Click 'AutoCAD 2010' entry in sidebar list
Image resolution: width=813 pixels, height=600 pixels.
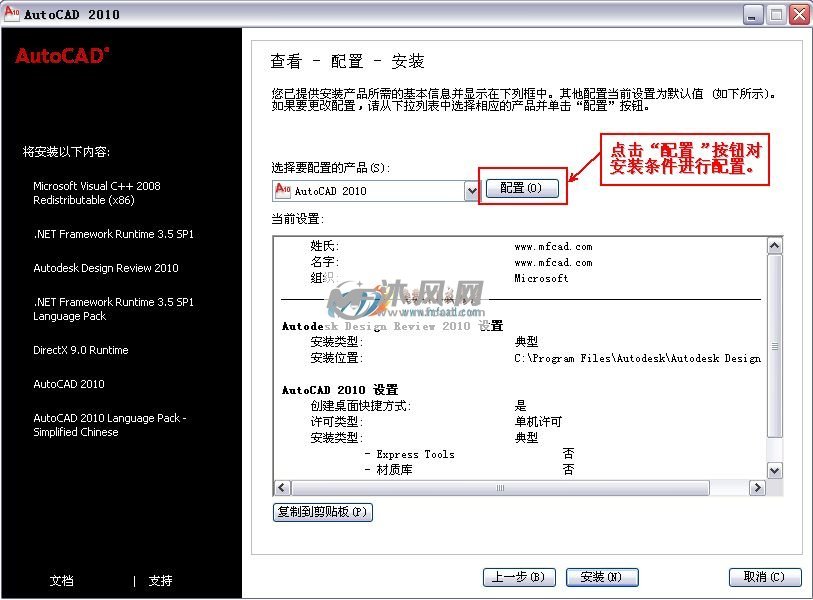click(69, 384)
